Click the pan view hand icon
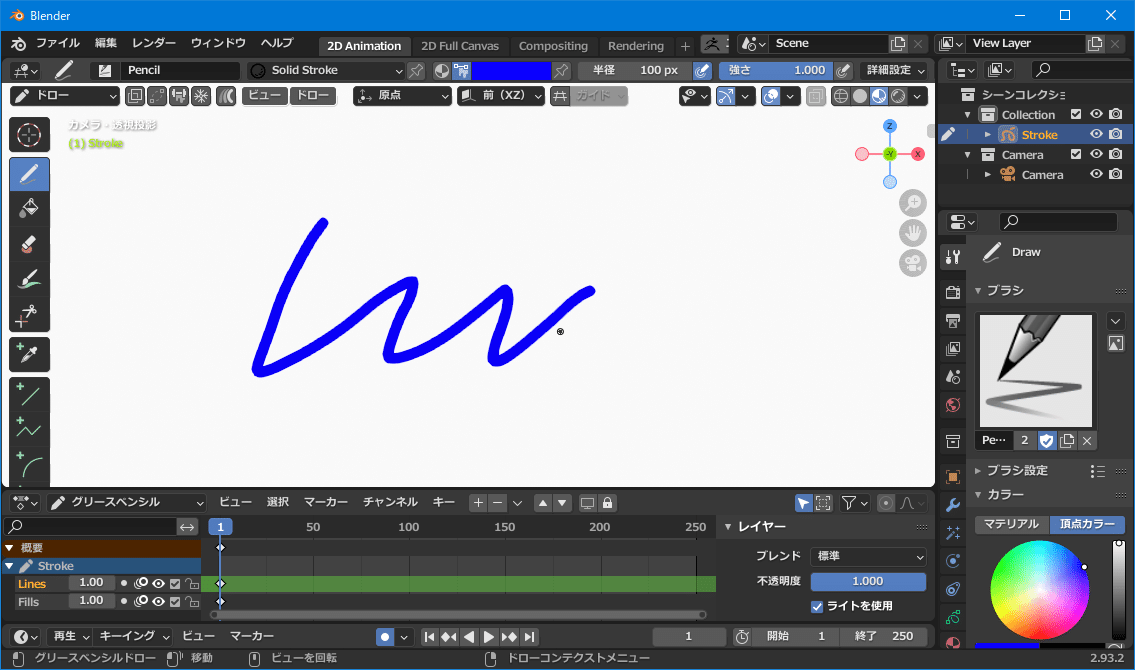The image size is (1135, 670). [913, 233]
